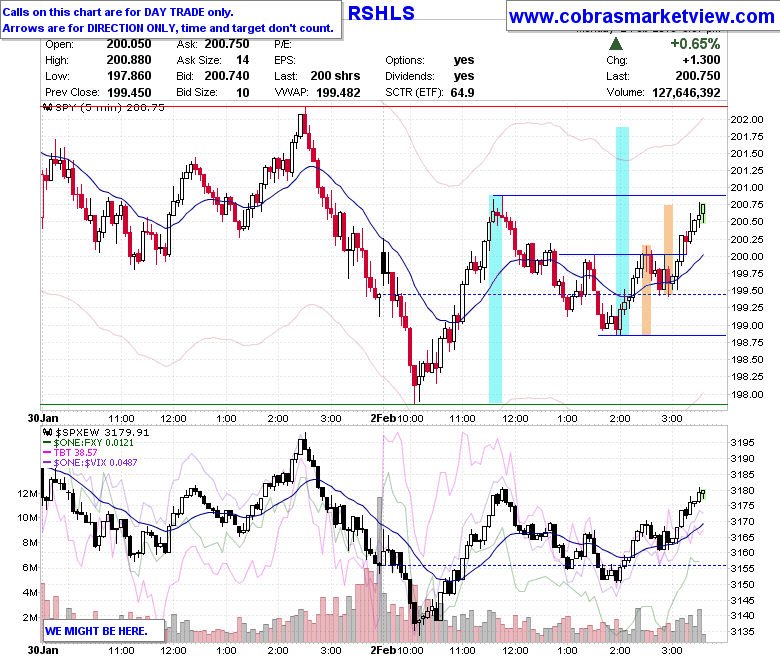780x659 pixels.
Task: Open the www.cobrasmarketview.com link
Action: click(642, 16)
